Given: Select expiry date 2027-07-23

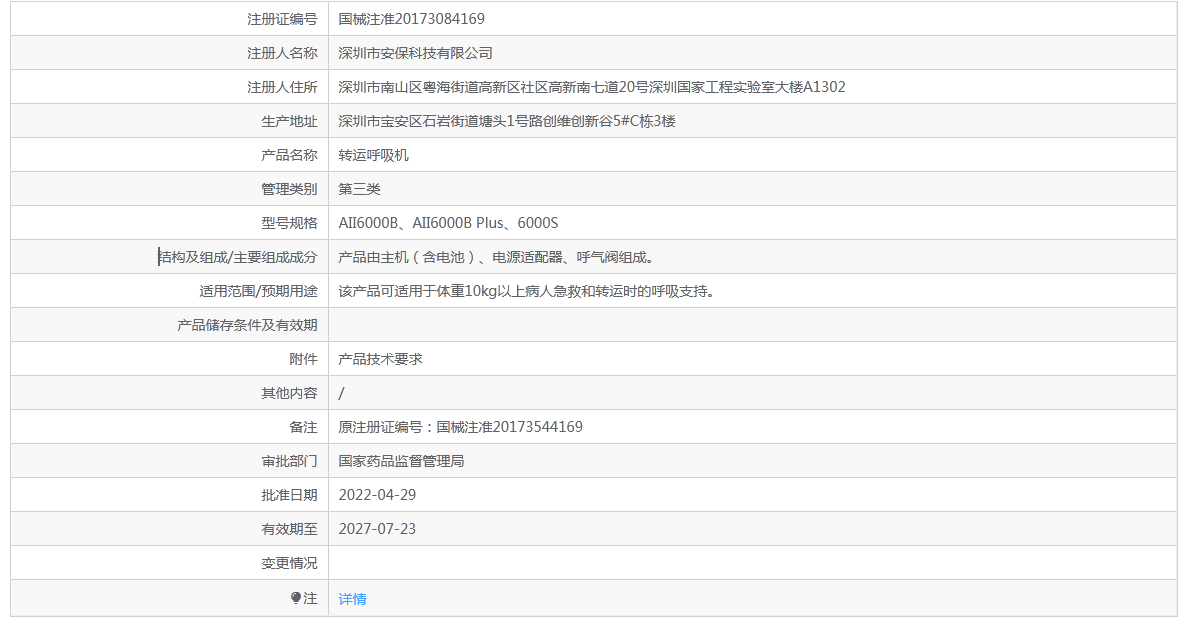Looking at the screenshot, I should [377, 529].
